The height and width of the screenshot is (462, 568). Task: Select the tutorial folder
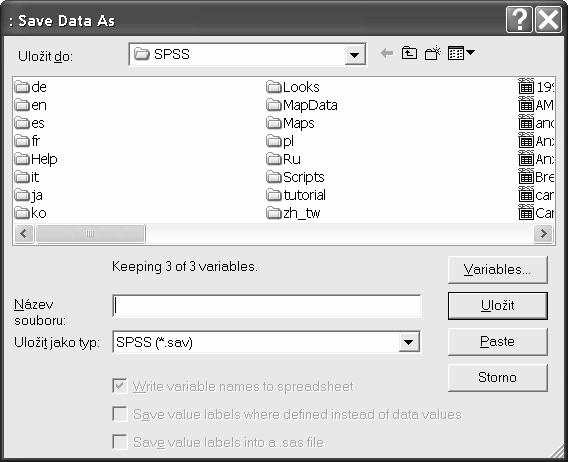click(x=296, y=195)
